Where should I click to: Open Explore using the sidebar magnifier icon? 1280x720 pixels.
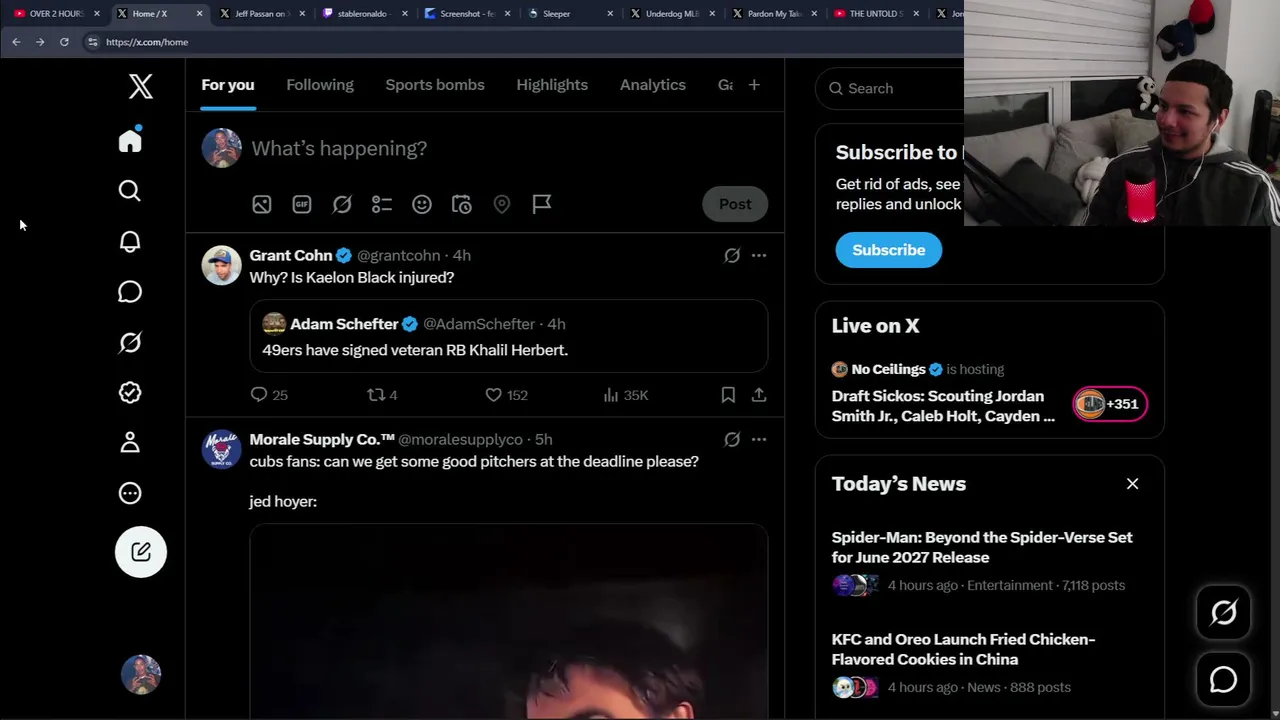coord(130,191)
